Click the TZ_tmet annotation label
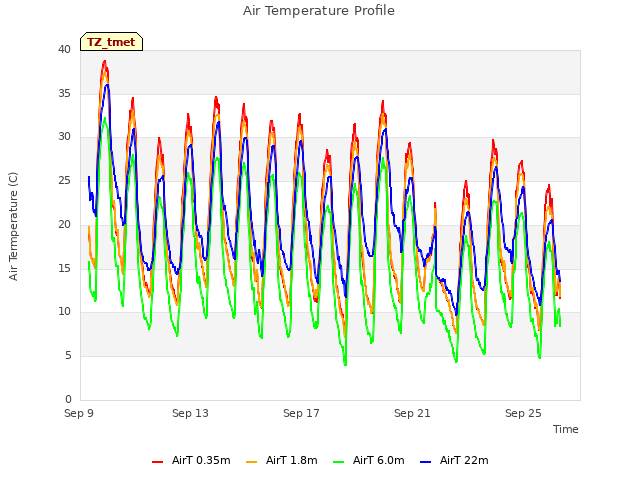This screenshot has height=480, width=640. [111, 42]
